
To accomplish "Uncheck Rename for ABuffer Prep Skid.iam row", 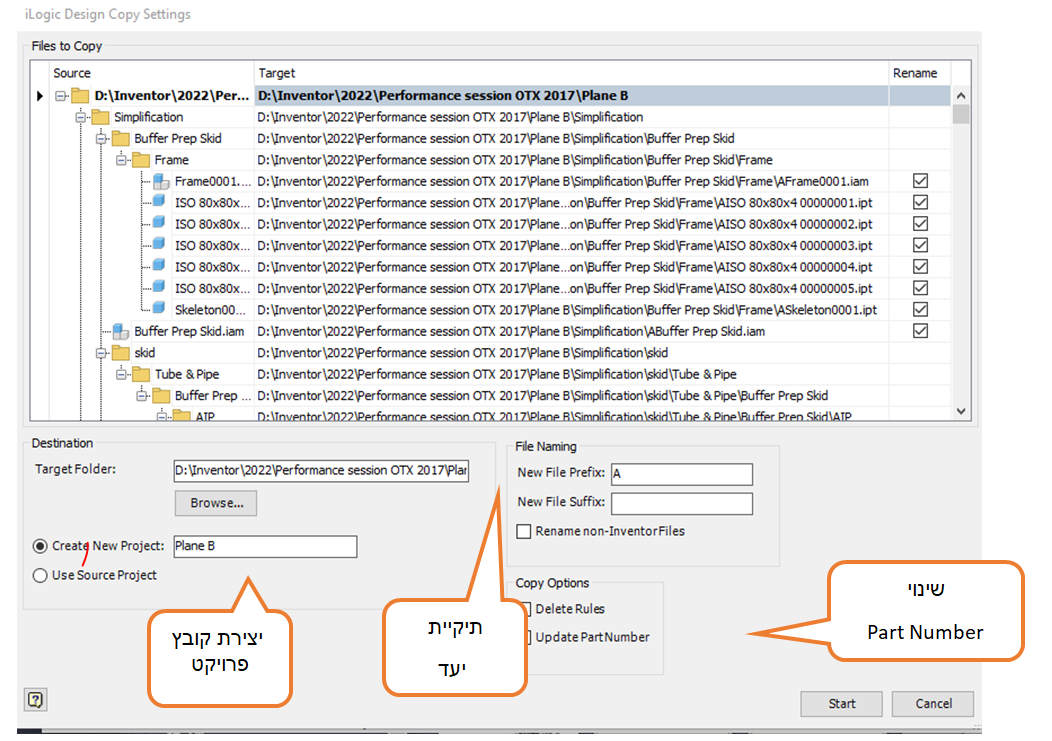I will 920,332.
